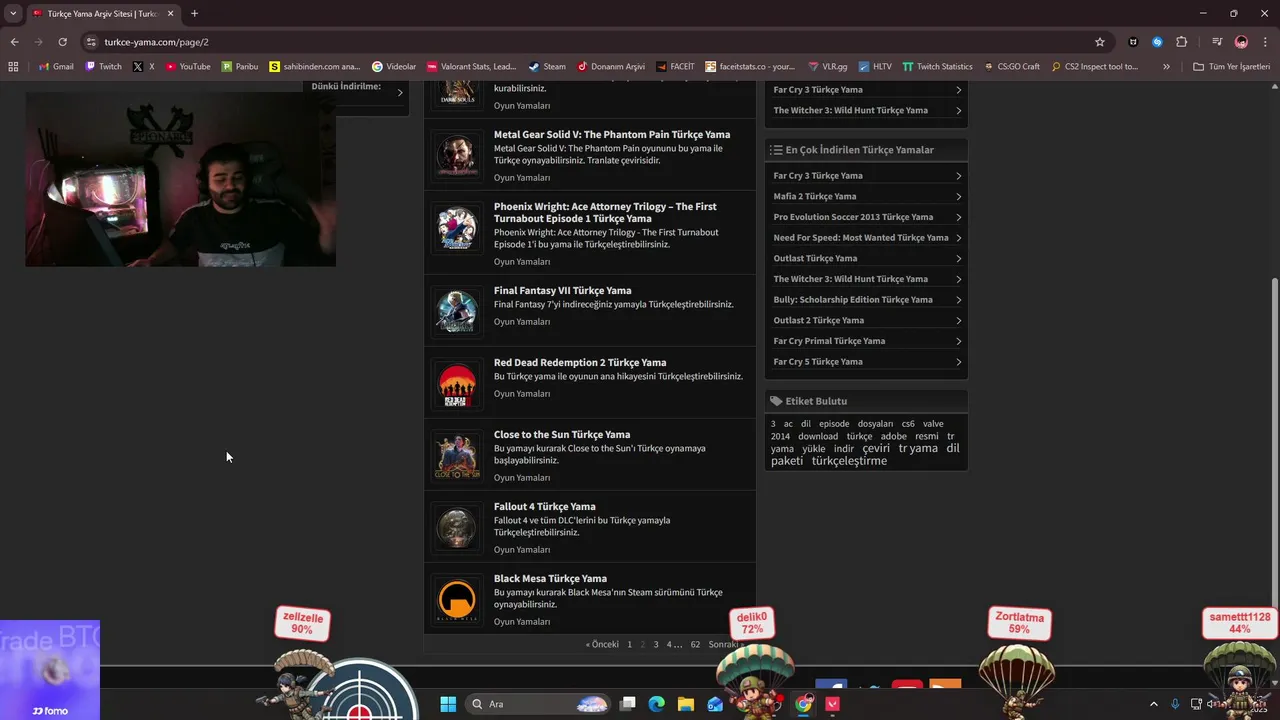Open Fallout 4 Türkçe Yama title

coord(544,506)
